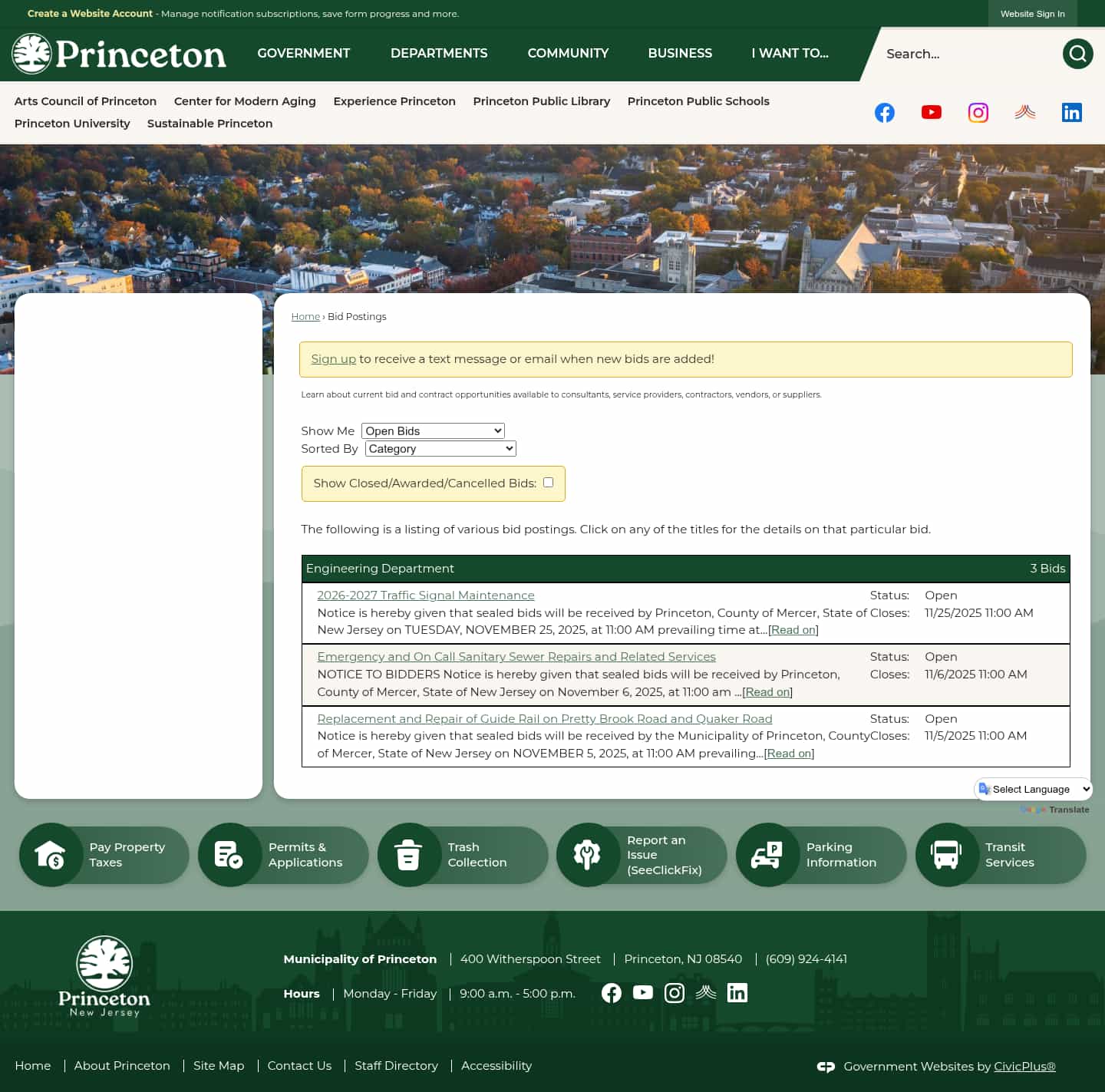
Task: Open the YouTube channel icon in header
Action: point(931,112)
